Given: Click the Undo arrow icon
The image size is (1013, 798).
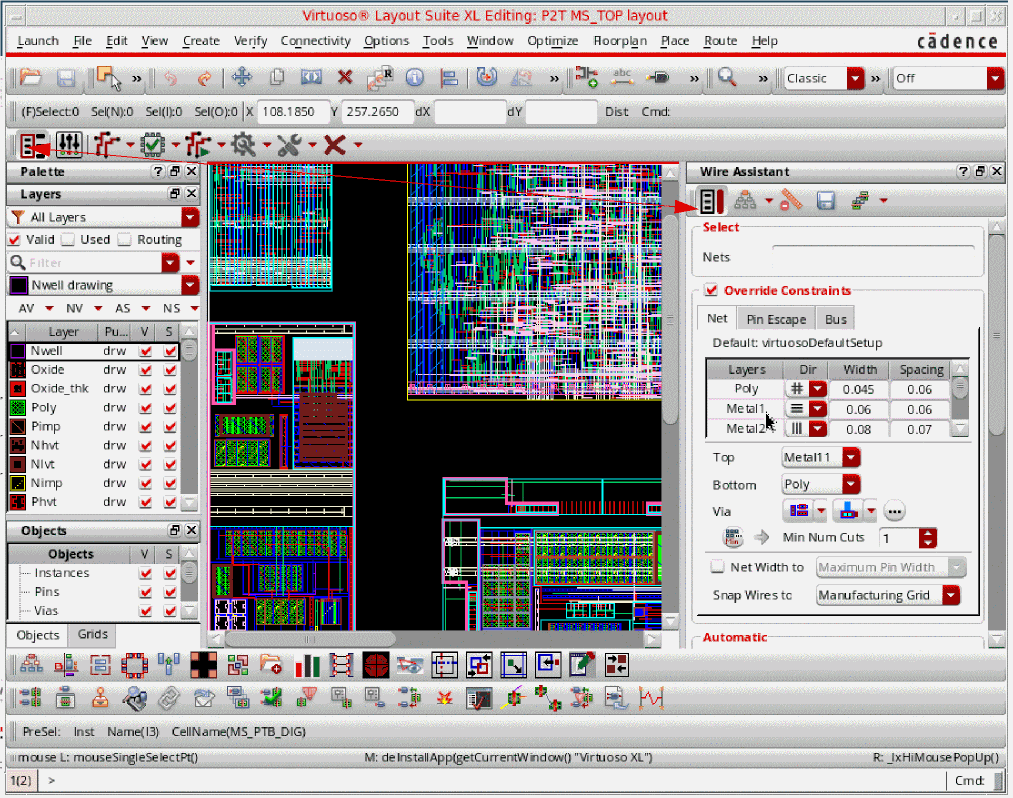Looking at the screenshot, I should click(x=171, y=79).
